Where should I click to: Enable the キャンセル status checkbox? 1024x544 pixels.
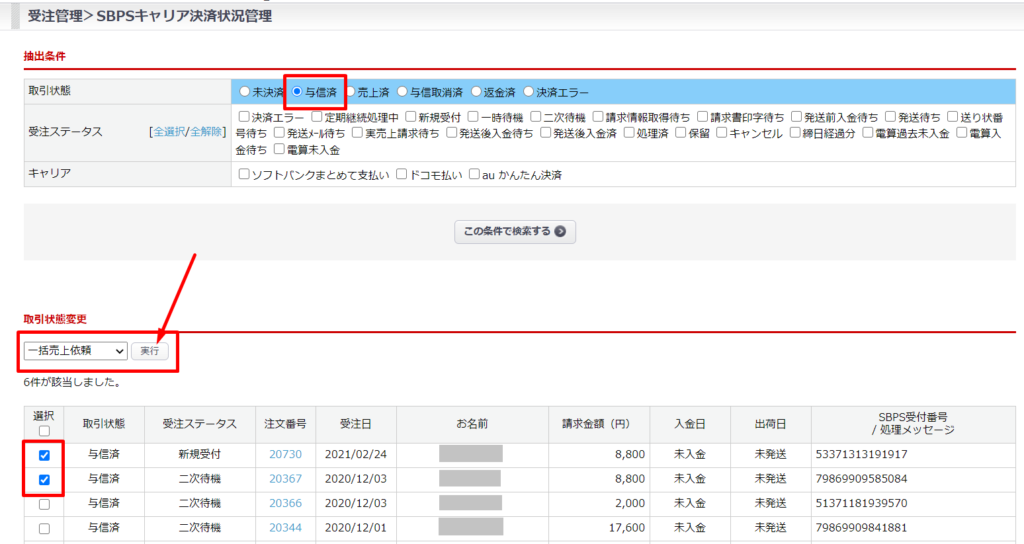pyautogui.click(x=722, y=133)
